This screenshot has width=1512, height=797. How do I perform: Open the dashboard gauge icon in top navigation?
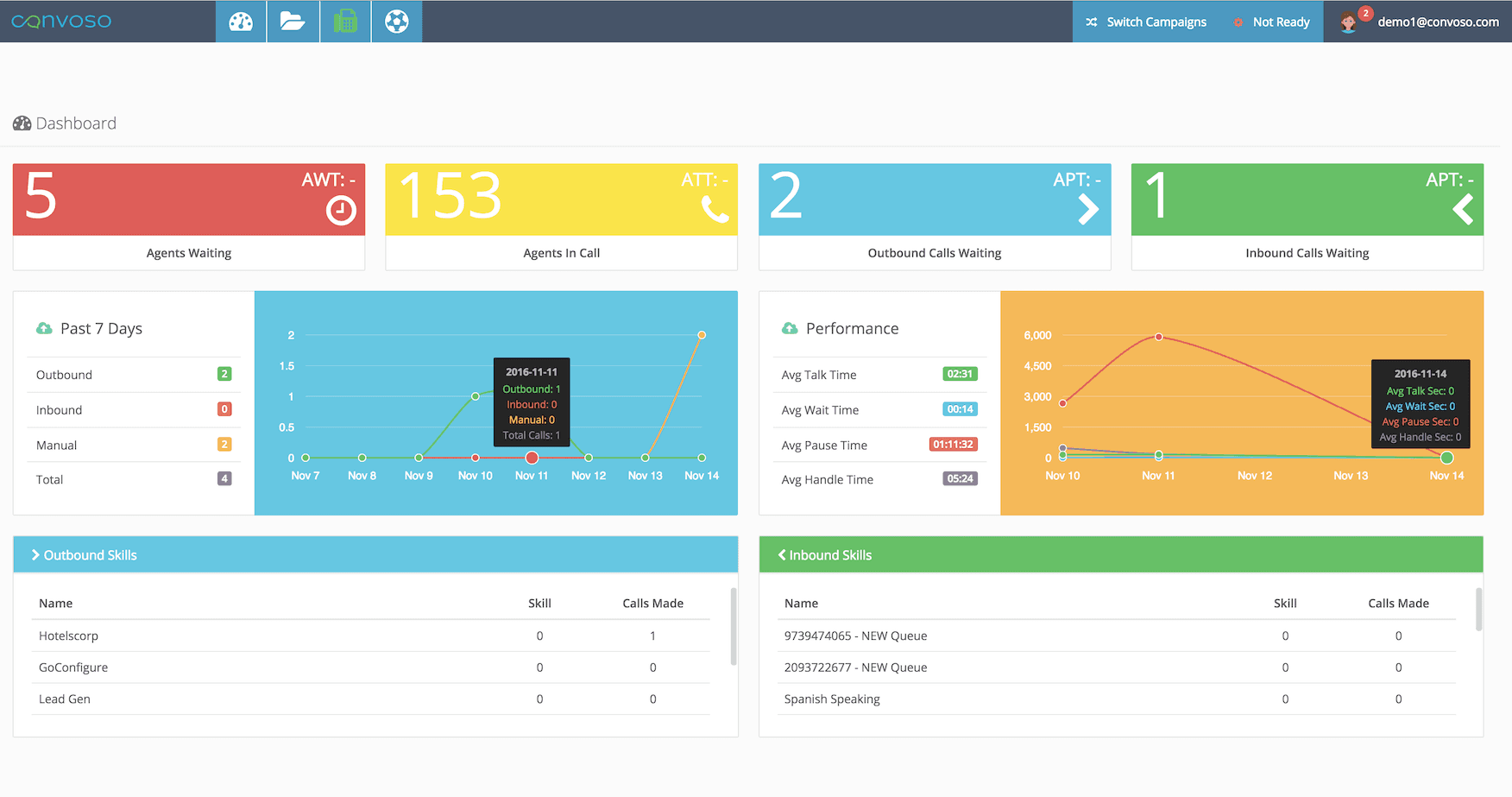click(x=241, y=22)
